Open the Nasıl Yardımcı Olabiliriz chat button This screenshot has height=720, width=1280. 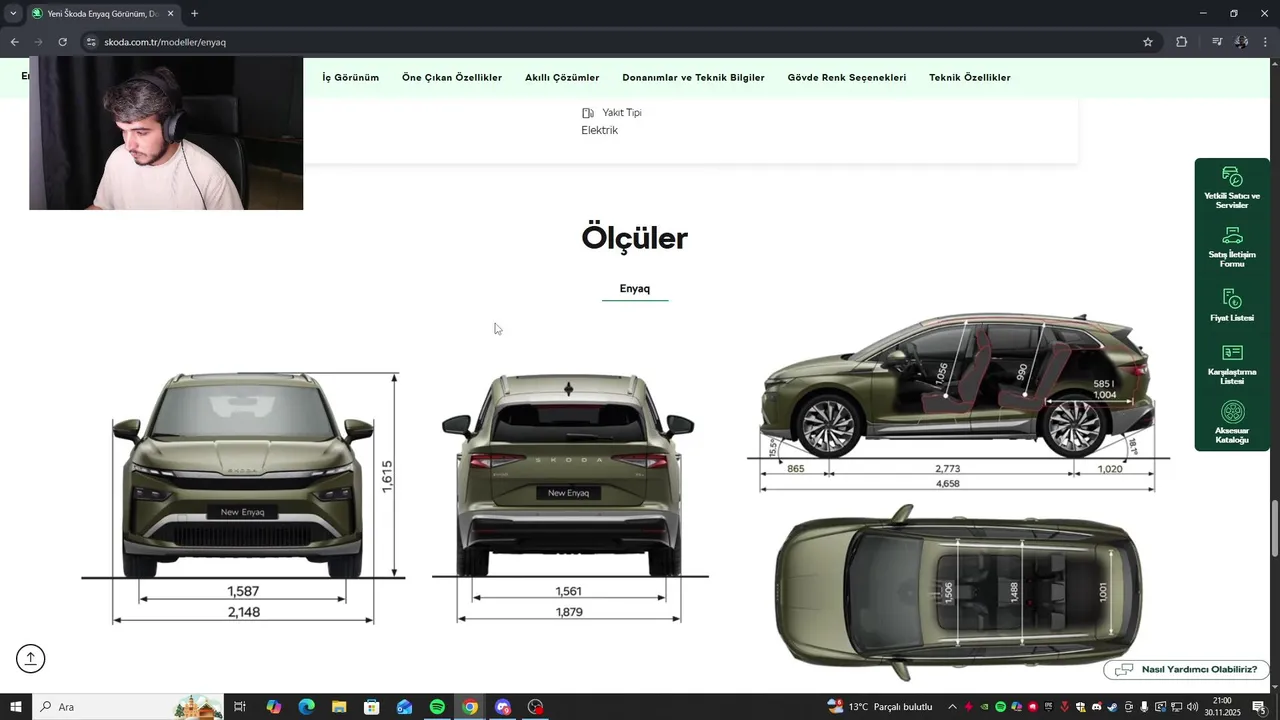pos(1186,670)
